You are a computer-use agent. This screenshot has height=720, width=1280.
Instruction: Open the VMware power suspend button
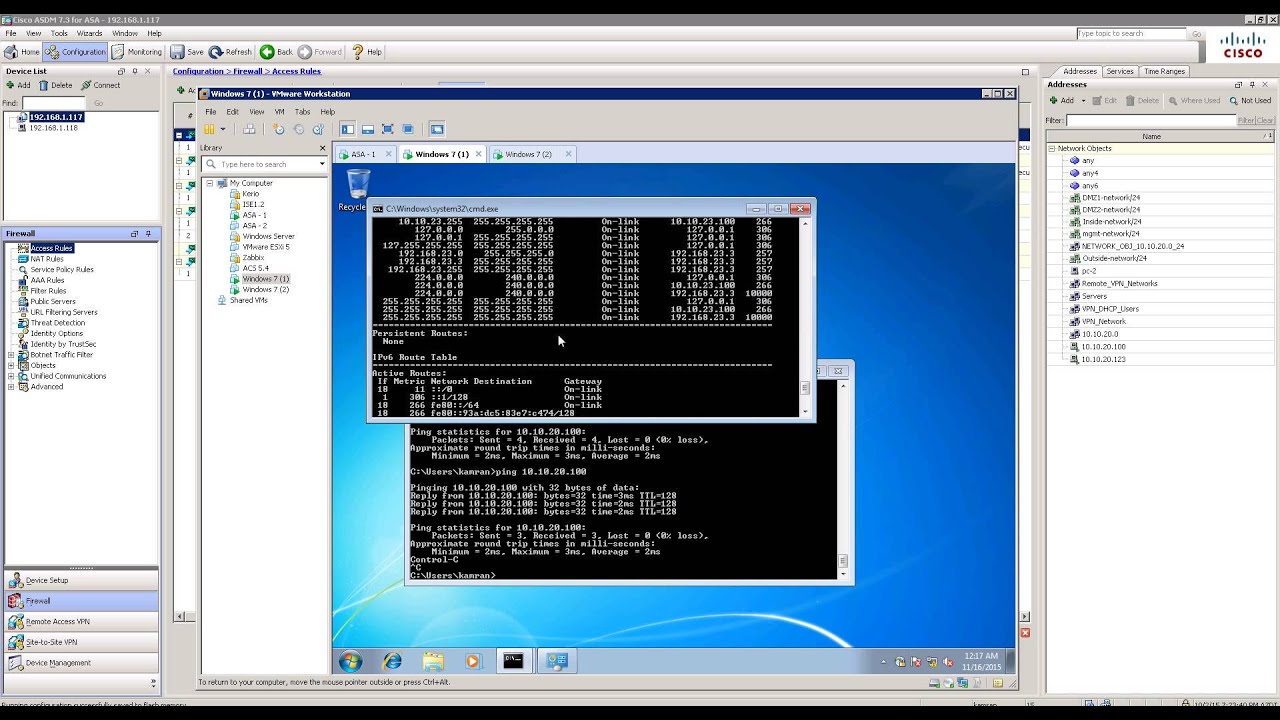point(210,129)
